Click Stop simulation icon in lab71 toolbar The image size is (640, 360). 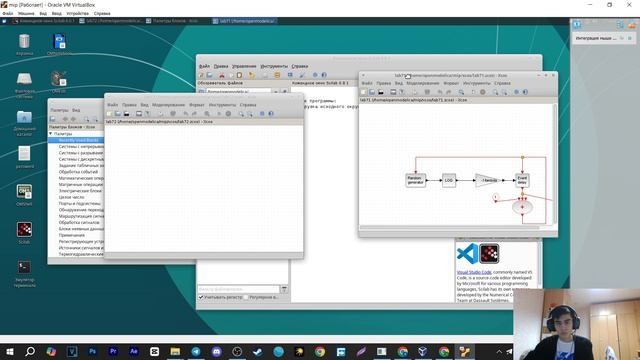pos(483,92)
